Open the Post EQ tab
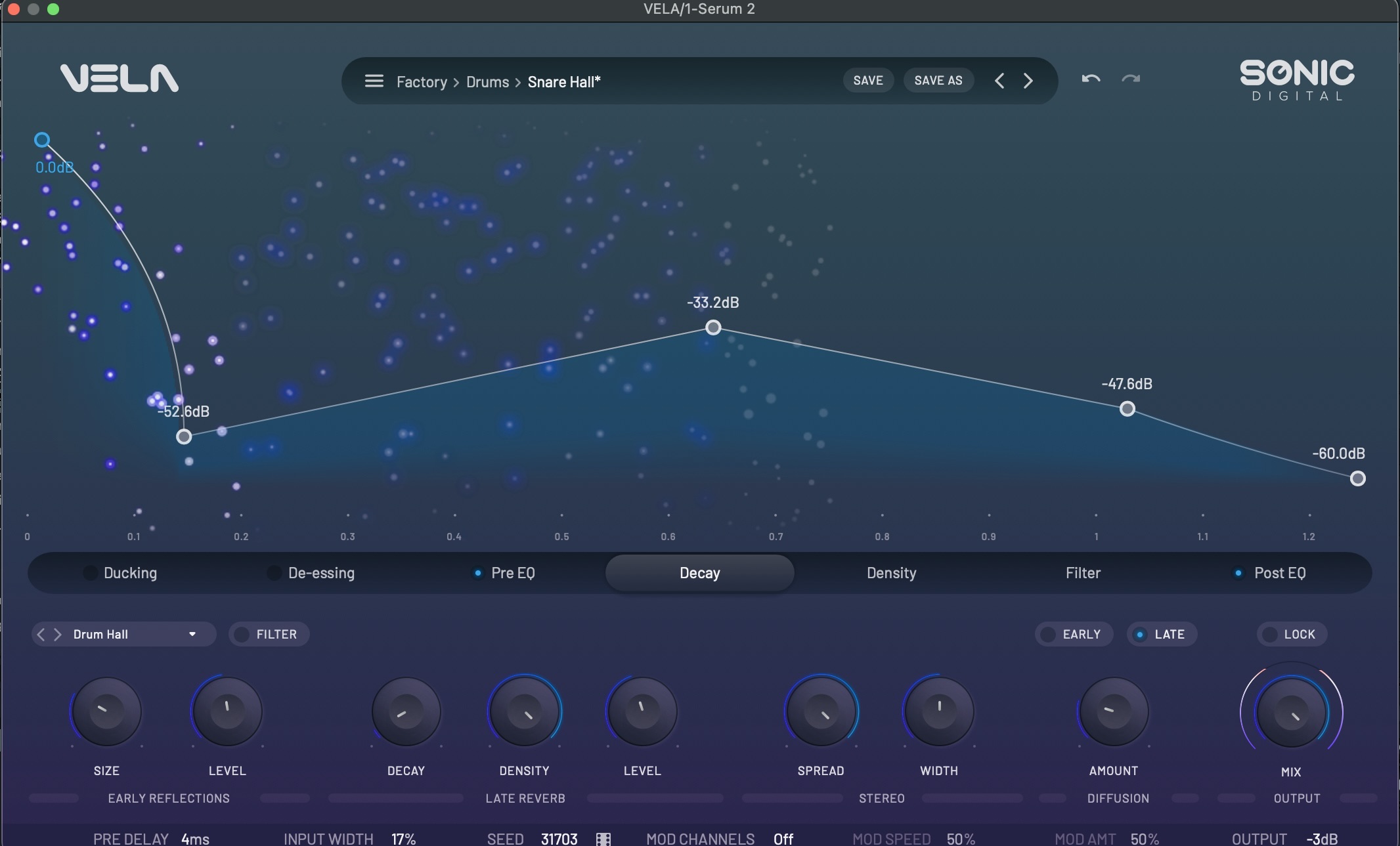 [x=1280, y=573]
